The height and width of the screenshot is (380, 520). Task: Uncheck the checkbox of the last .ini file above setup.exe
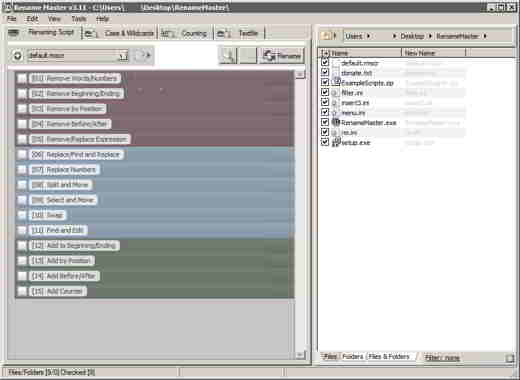[x=325, y=132]
